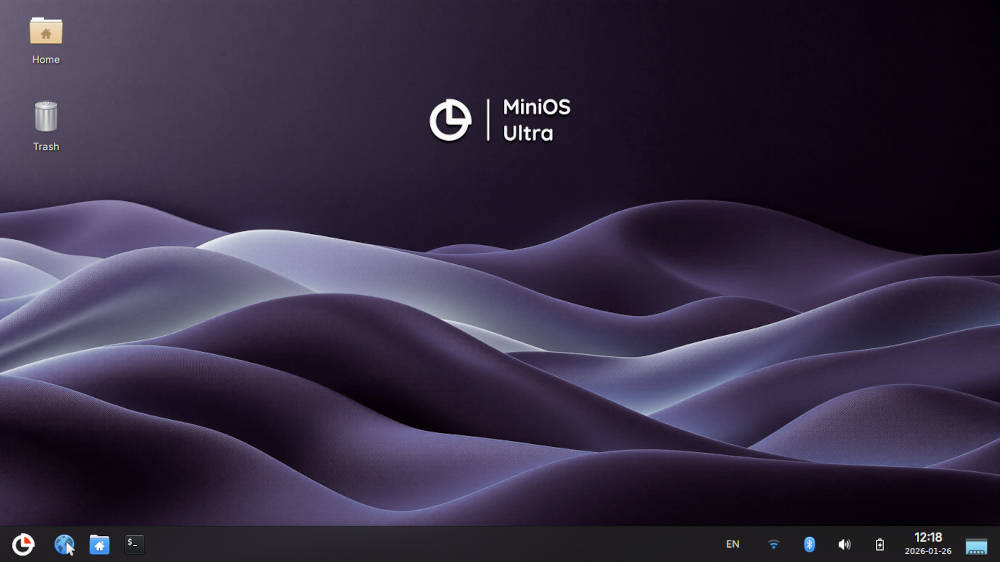Open the file manager home icon in taskbar
1000x562 pixels.
(99, 544)
